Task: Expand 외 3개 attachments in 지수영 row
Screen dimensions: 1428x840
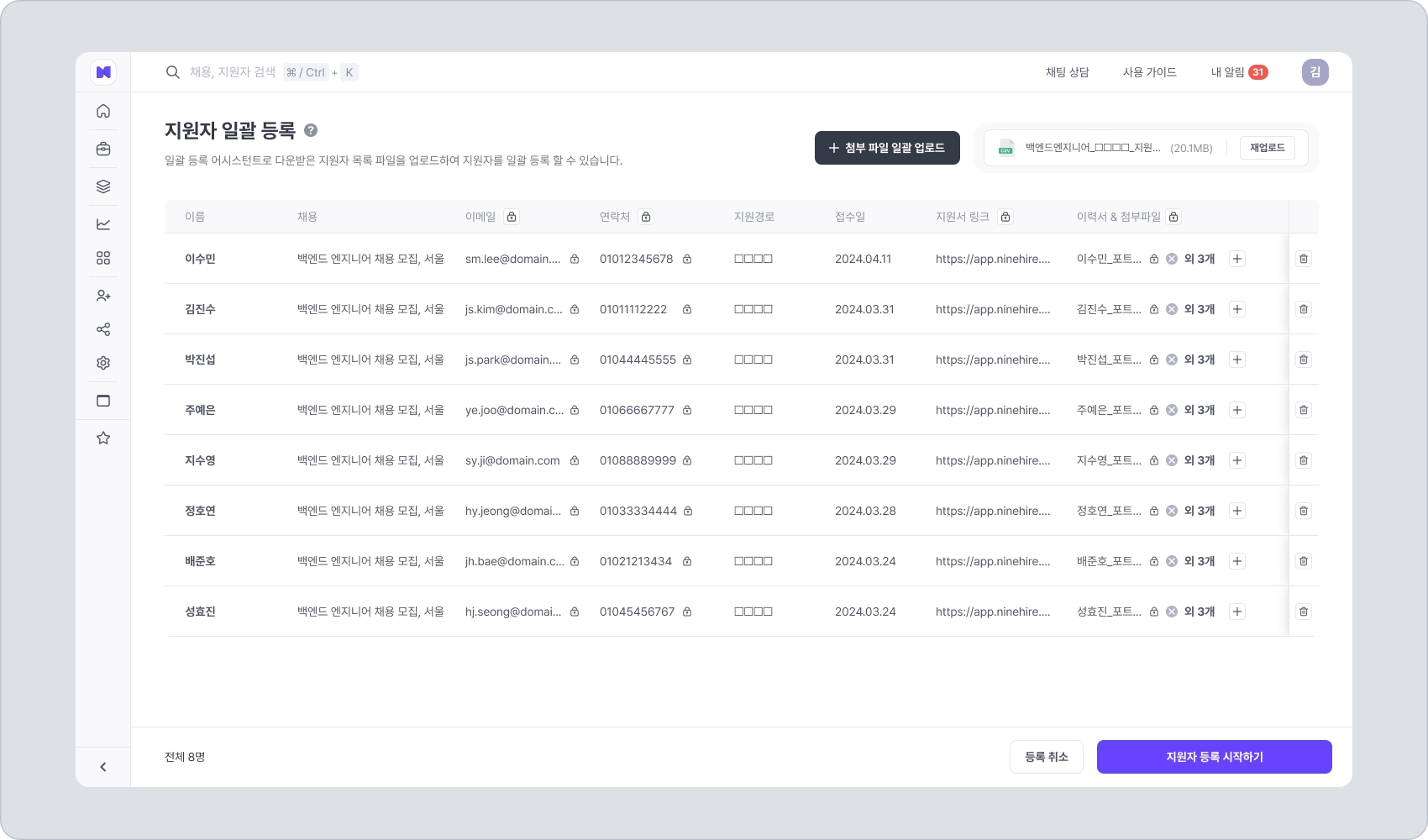Action: click(1200, 460)
